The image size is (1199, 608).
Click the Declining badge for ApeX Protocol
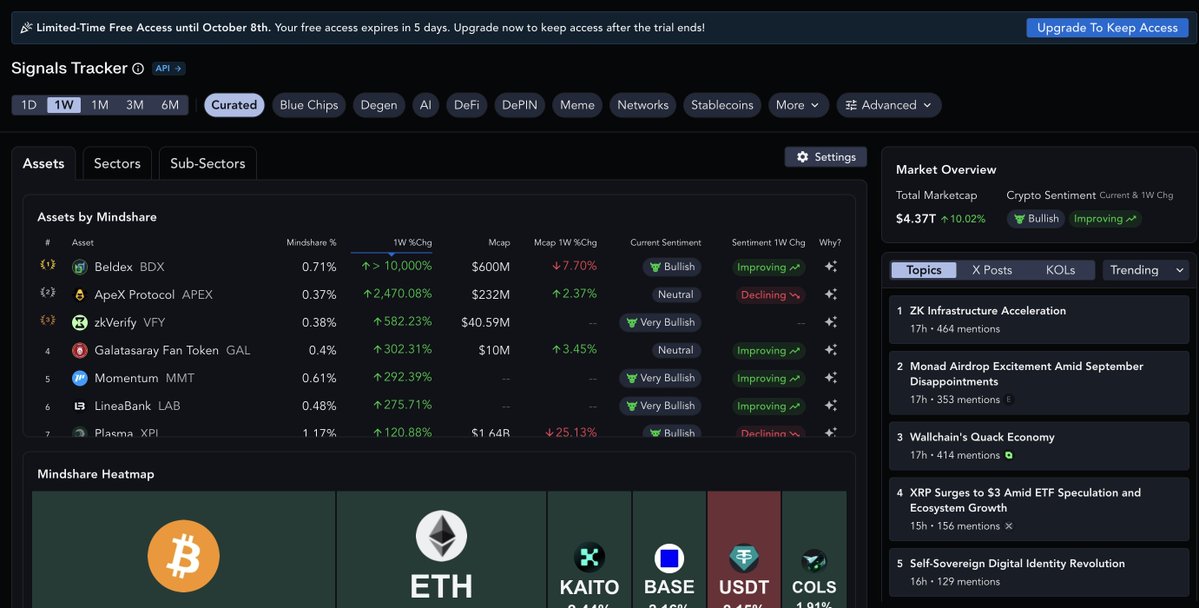770,295
